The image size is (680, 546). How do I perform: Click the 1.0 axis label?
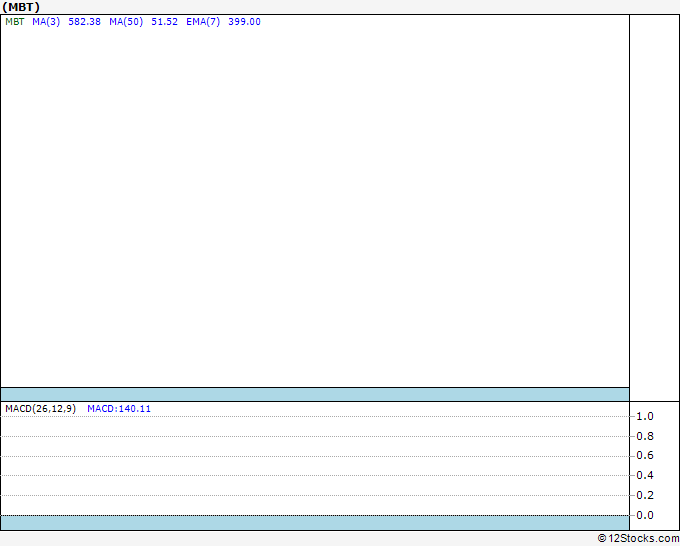tap(644, 416)
